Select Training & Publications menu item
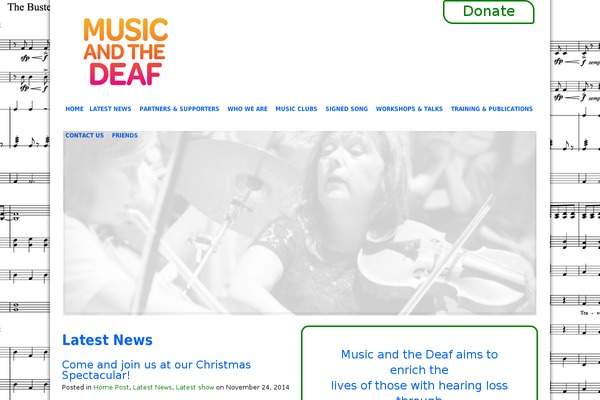The image size is (600, 400). click(491, 109)
